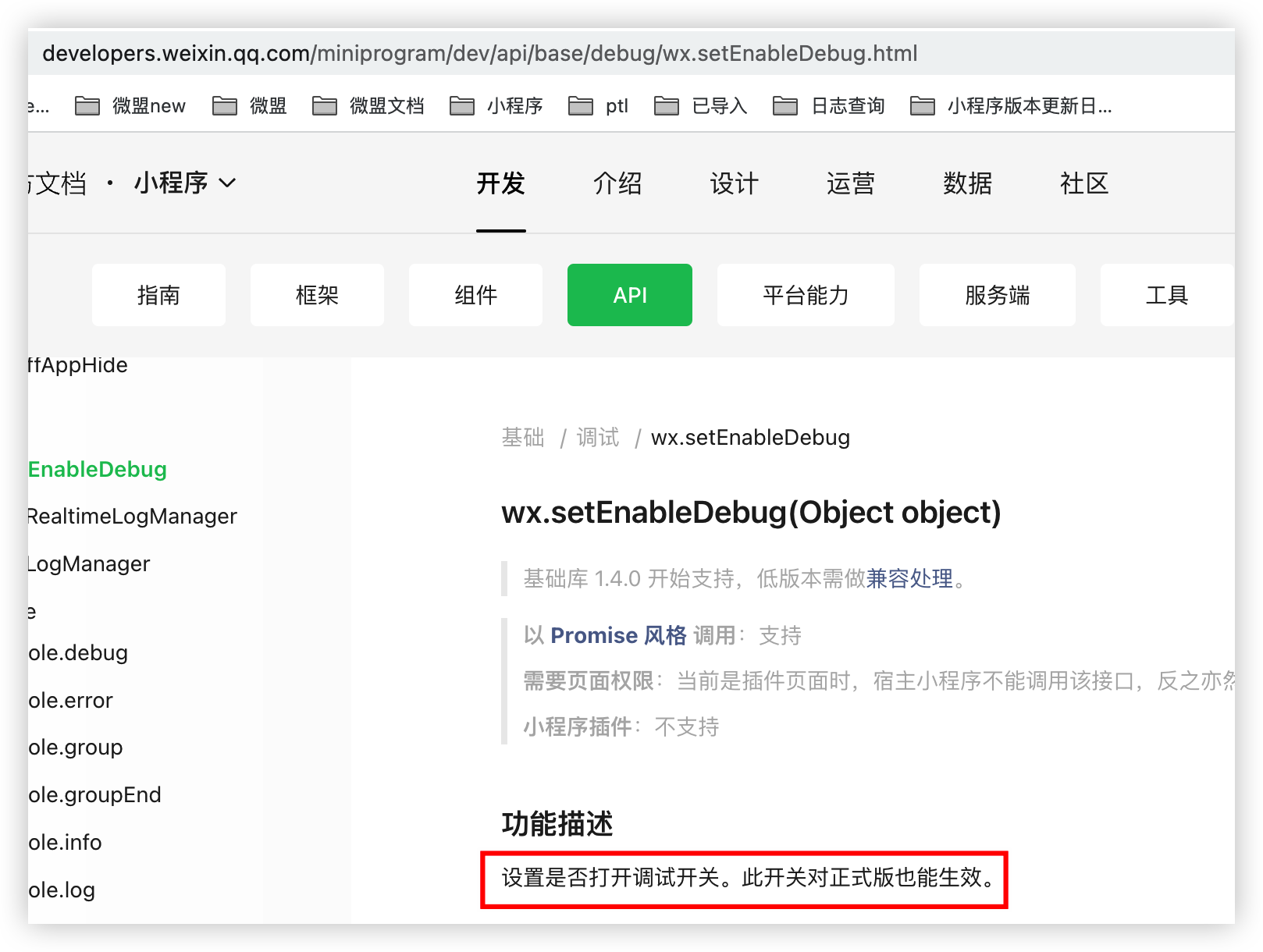This screenshot has height=952, width=1263.
Task: Switch to the 设计 tab
Action: (x=734, y=184)
